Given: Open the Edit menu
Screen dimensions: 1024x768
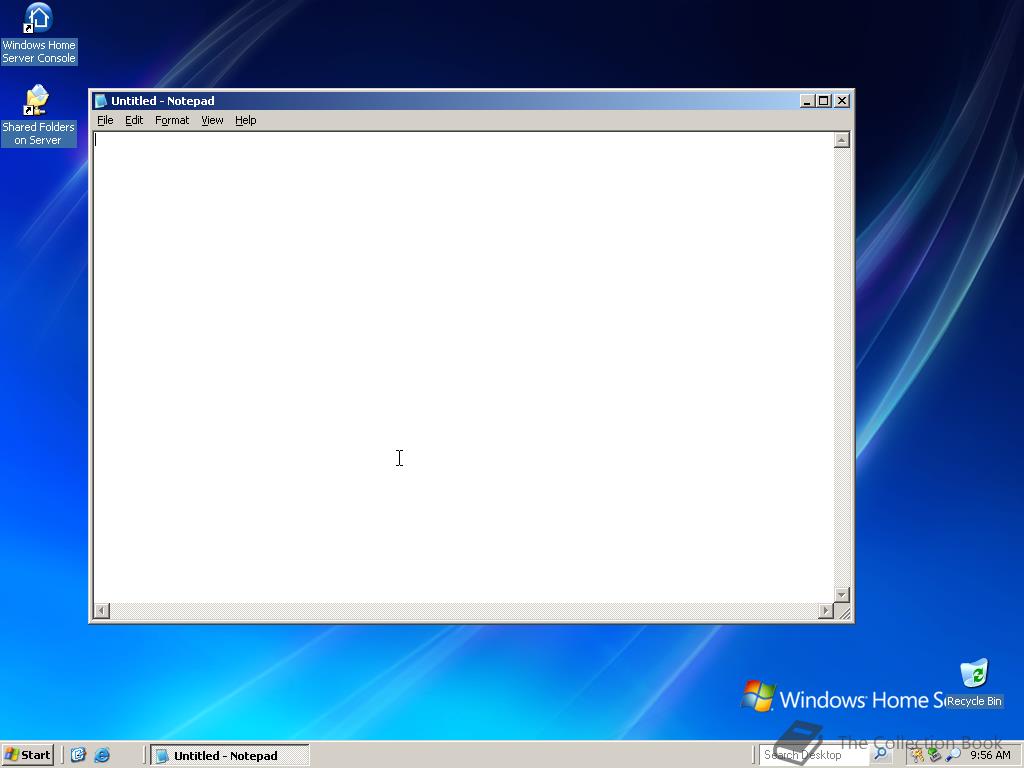Looking at the screenshot, I should [x=134, y=120].
